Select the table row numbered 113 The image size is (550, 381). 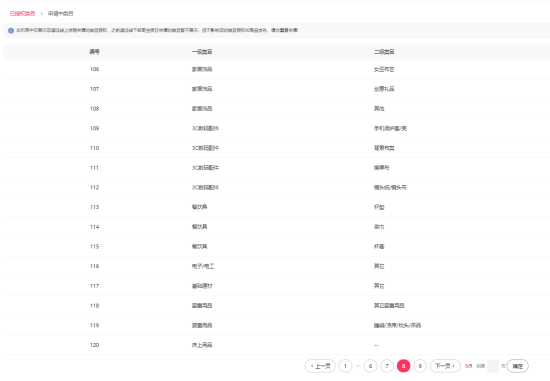277,207
